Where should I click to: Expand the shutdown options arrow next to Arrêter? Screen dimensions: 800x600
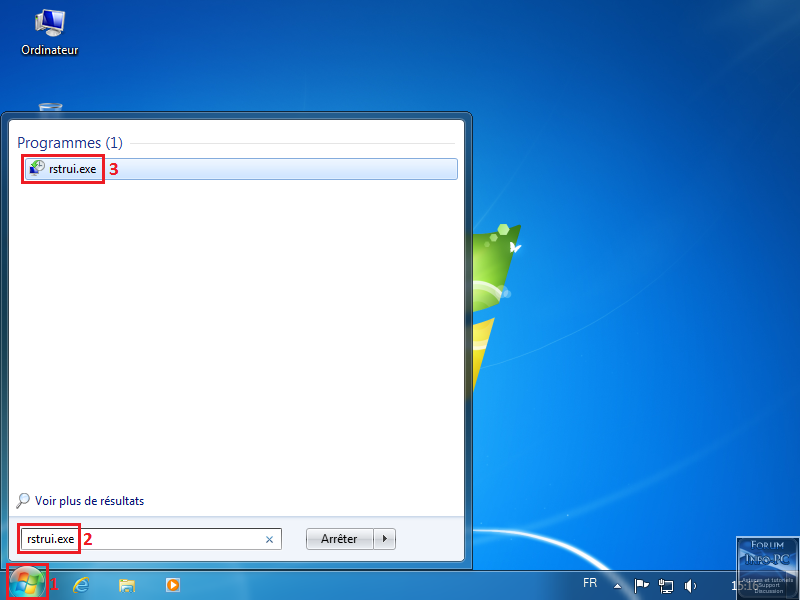click(x=386, y=539)
